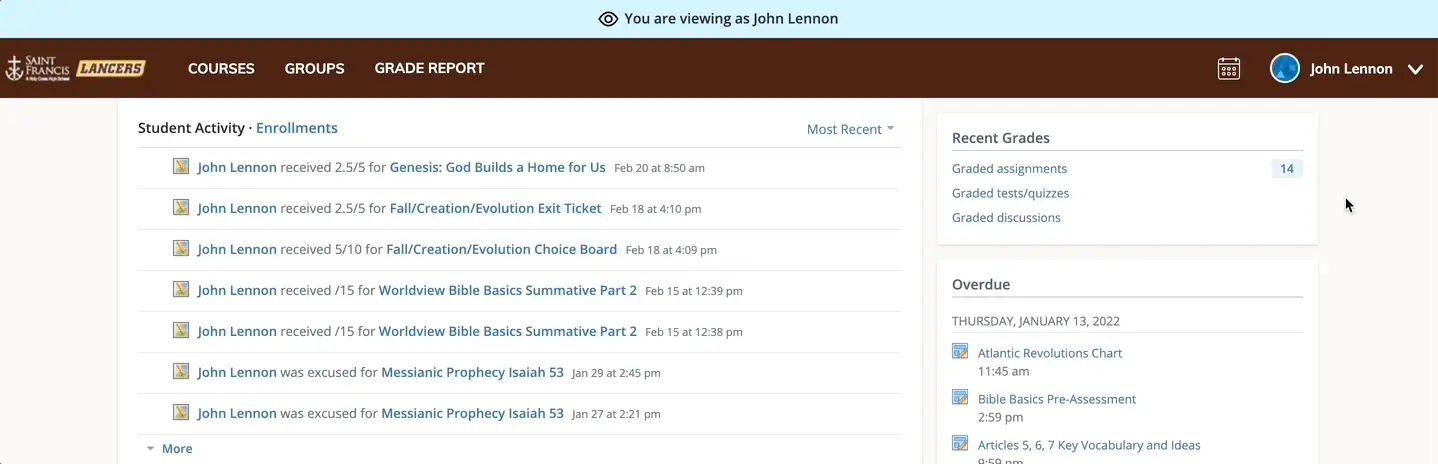Screen dimensions: 1438x464
Task: Click the Saint Francis Lancers logo
Action: click(x=76, y=69)
